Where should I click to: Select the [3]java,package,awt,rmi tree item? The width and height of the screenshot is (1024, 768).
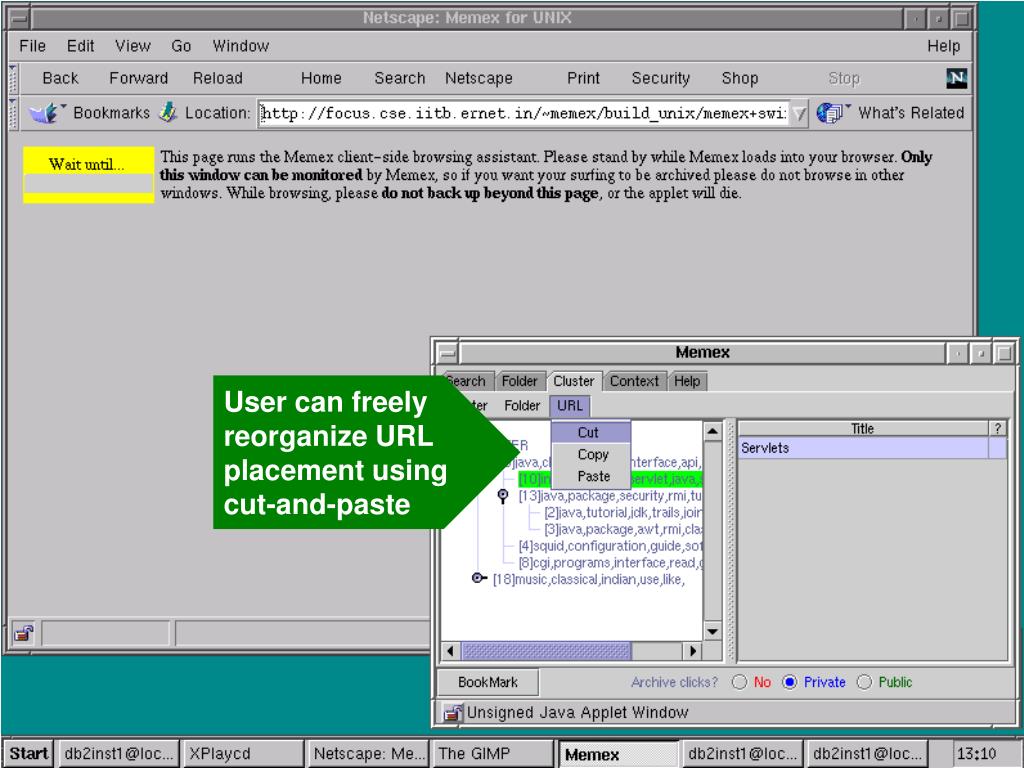pyautogui.click(x=623, y=529)
